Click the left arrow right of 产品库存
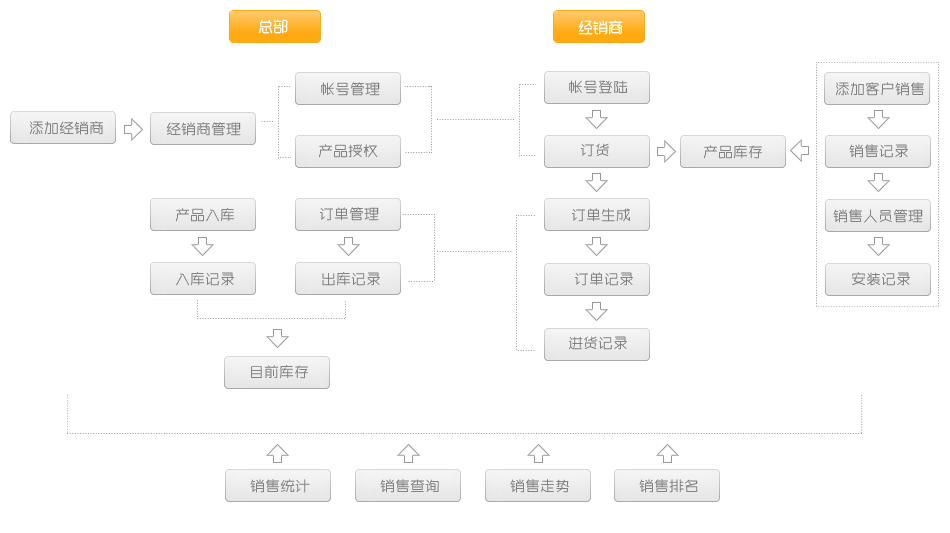 pyautogui.click(x=800, y=151)
